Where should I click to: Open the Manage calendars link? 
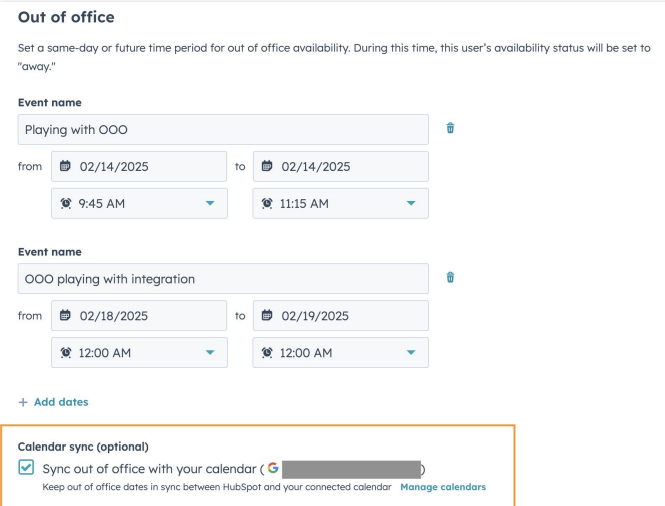point(443,487)
